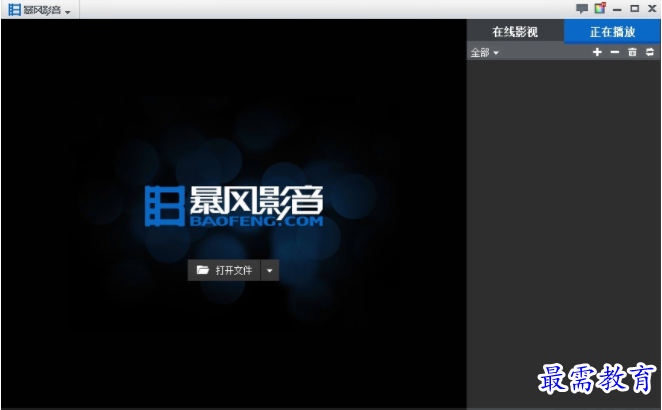Click the 暴风影音 film logo in the title bar
Image resolution: width=662 pixels, height=410 pixels.
(14, 10)
